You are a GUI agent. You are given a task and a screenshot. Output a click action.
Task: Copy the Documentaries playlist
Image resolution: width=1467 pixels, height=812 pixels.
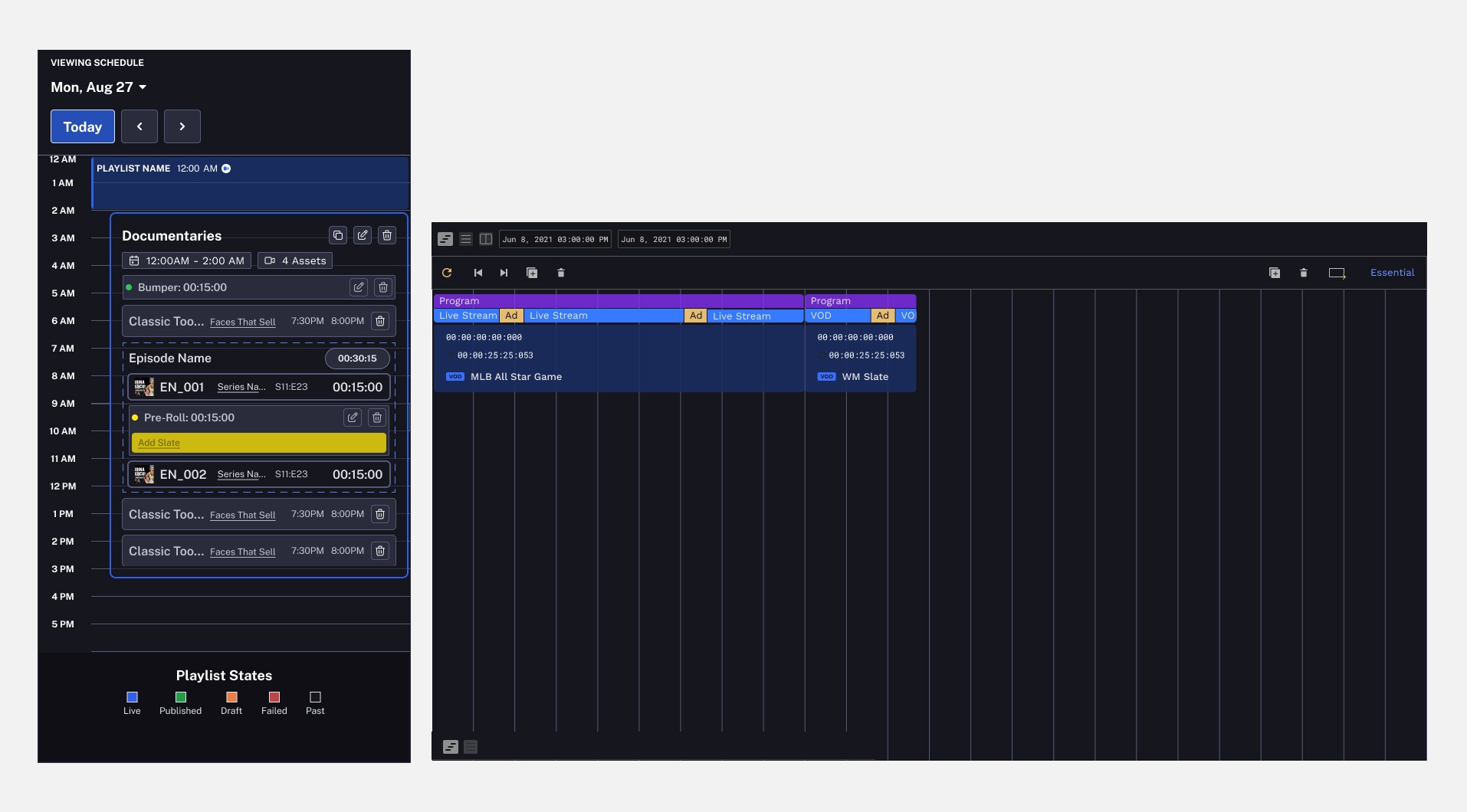pos(338,235)
